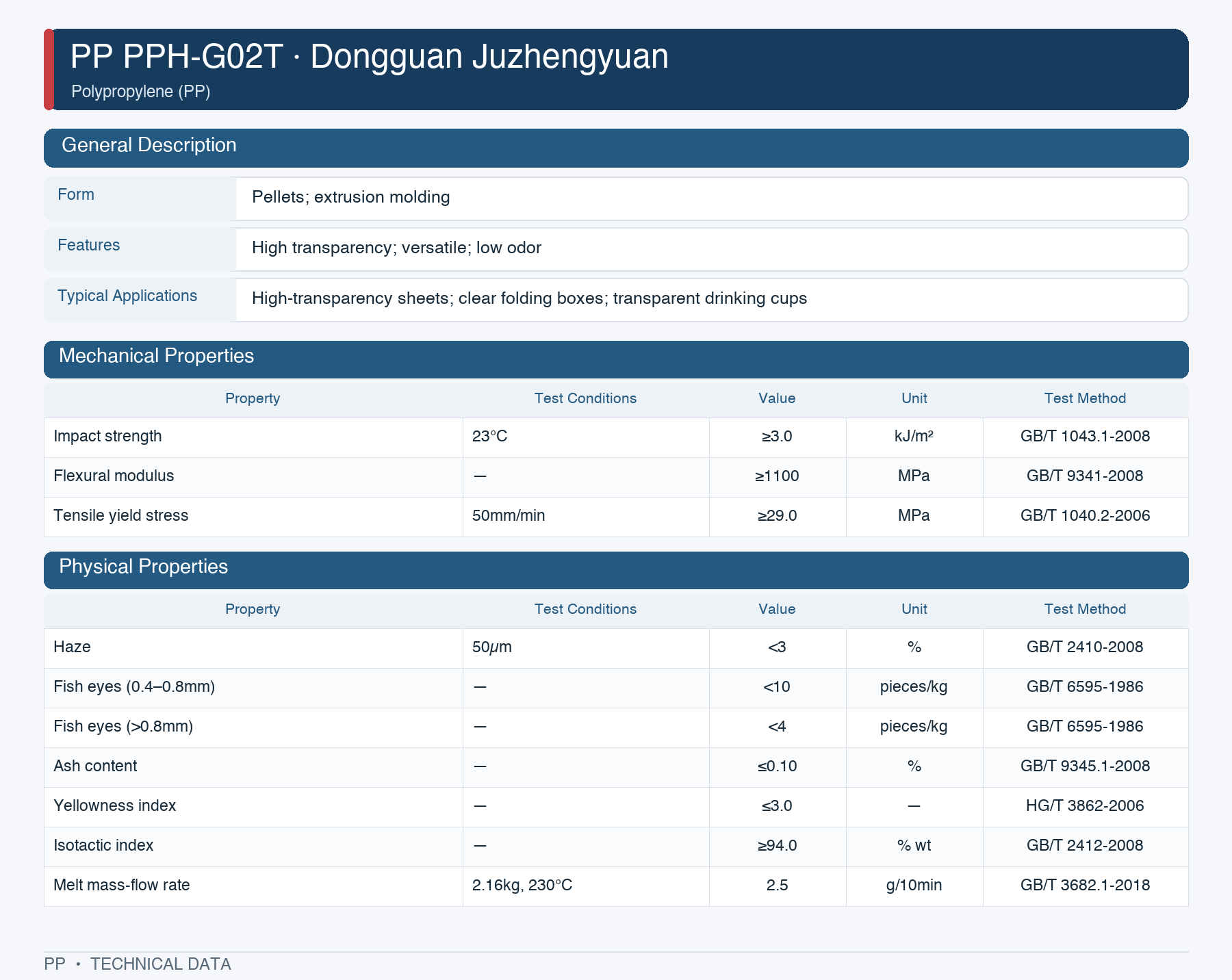Select the GB/T 1043.1-2008 test method
Screen dimensions: 1232x980
[1085, 437]
